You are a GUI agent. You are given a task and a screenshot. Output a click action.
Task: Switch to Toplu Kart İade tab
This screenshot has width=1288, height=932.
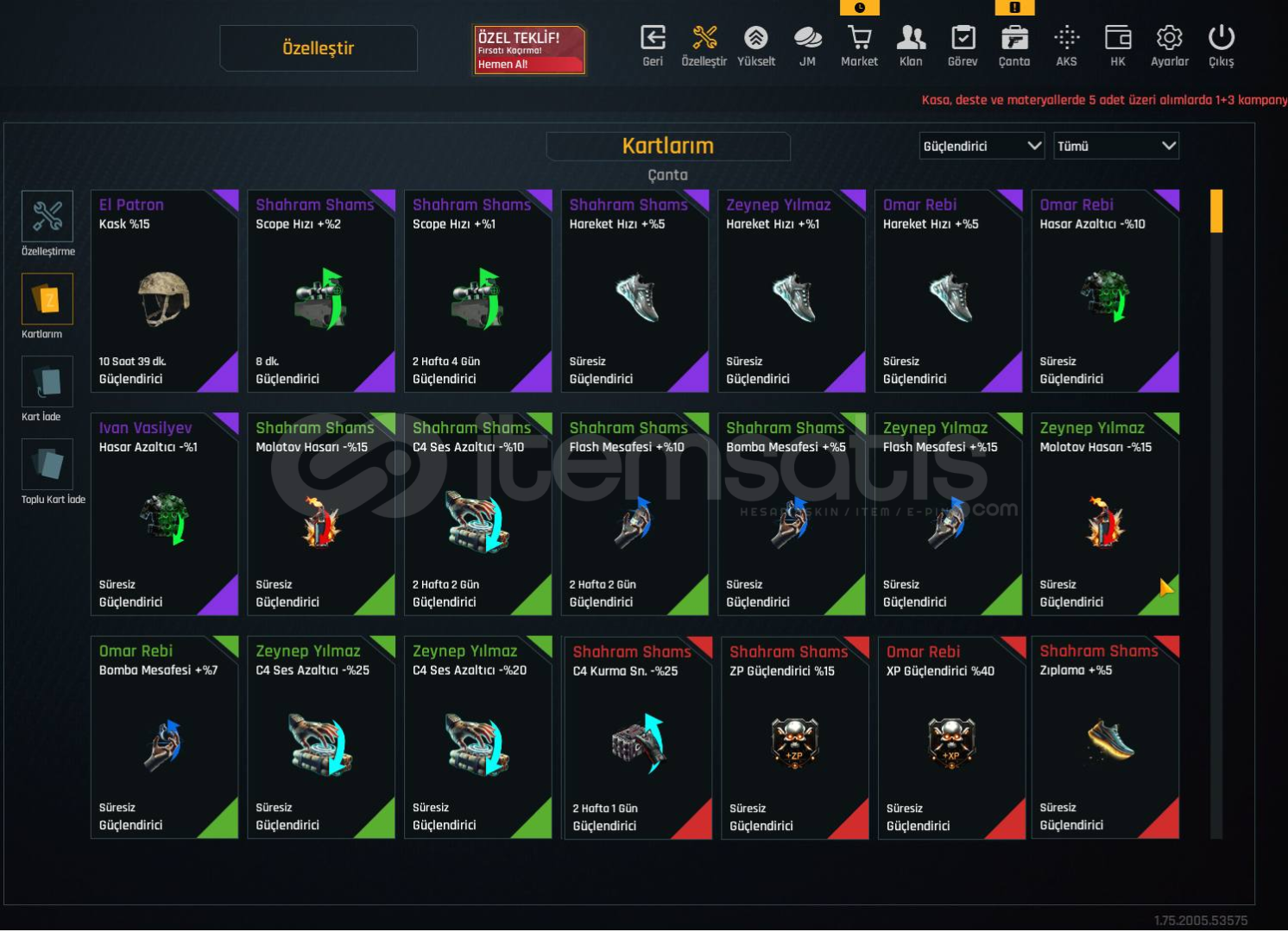pyautogui.click(x=52, y=472)
